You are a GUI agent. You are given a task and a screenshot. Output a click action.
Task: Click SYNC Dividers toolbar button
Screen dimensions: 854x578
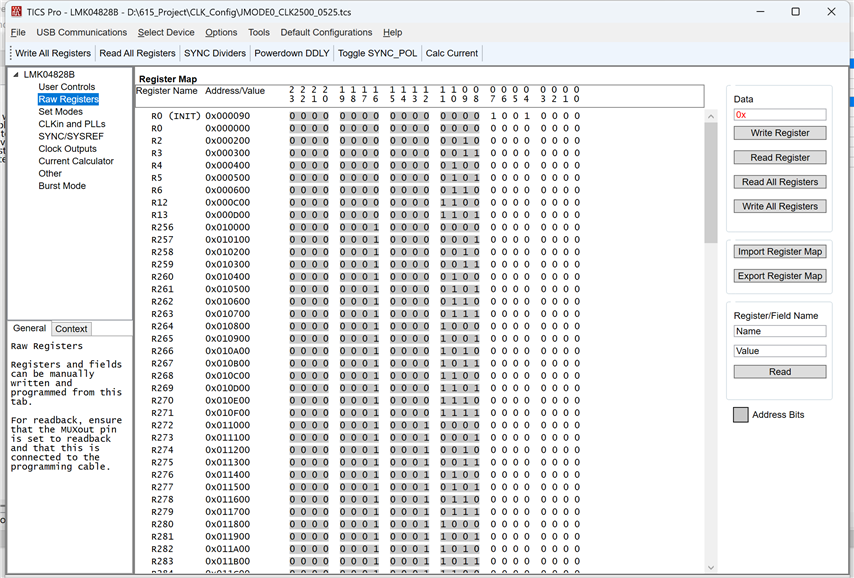tap(215, 53)
